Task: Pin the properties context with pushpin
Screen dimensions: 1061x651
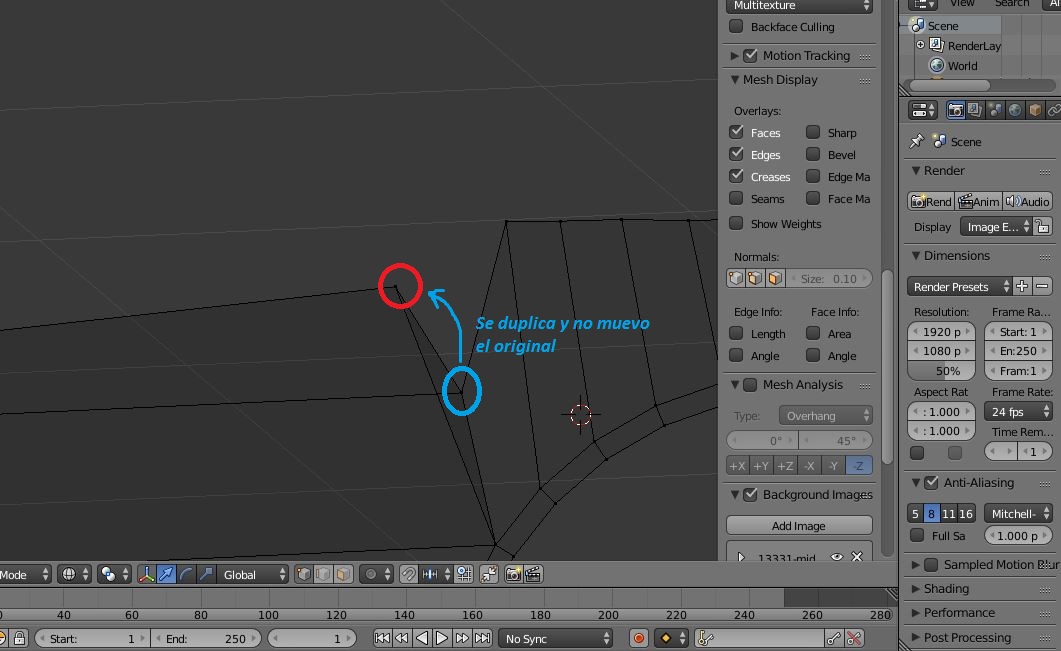Action: point(917,141)
